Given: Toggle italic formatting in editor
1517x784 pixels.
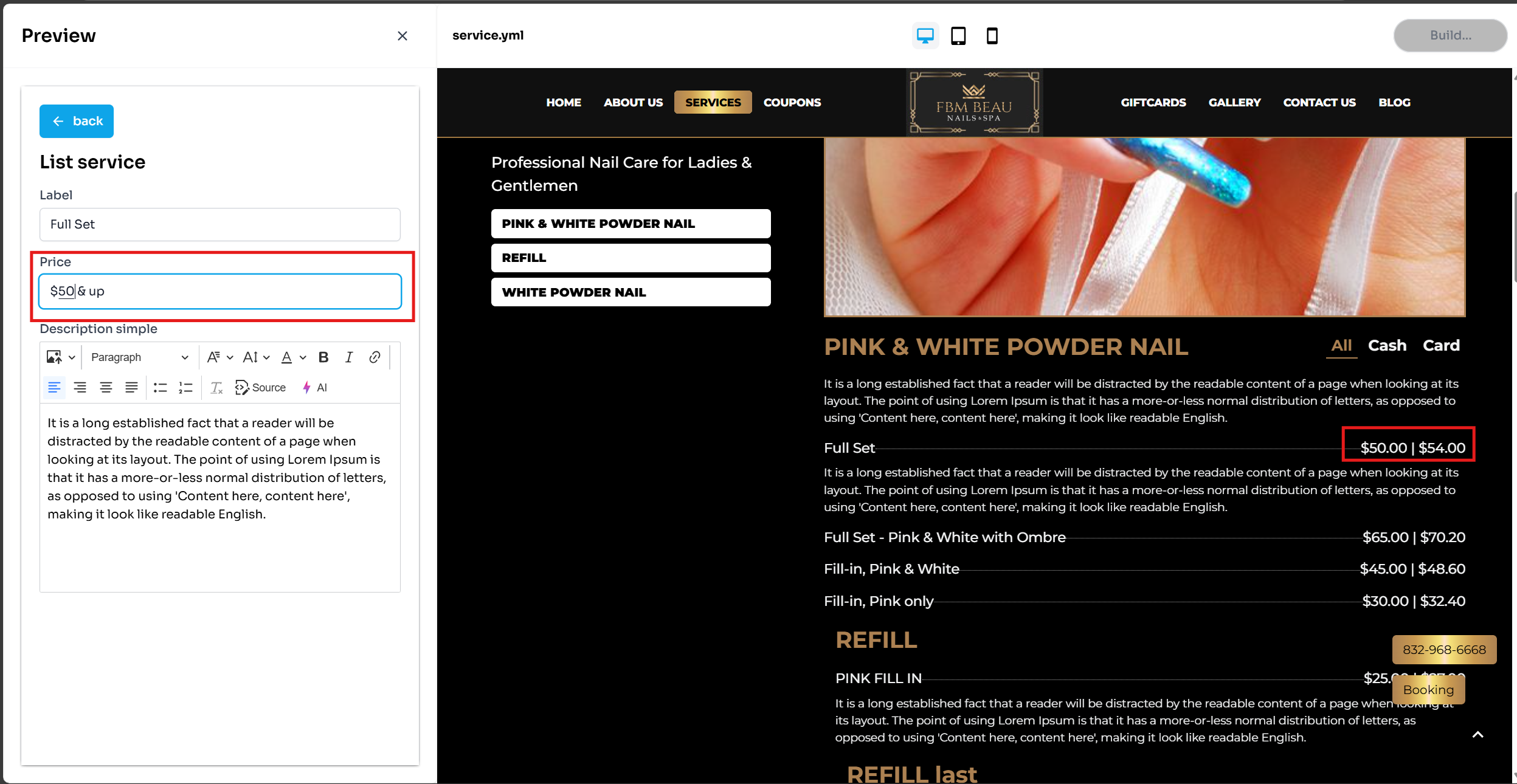Looking at the screenshot, I should pos(349,357).
